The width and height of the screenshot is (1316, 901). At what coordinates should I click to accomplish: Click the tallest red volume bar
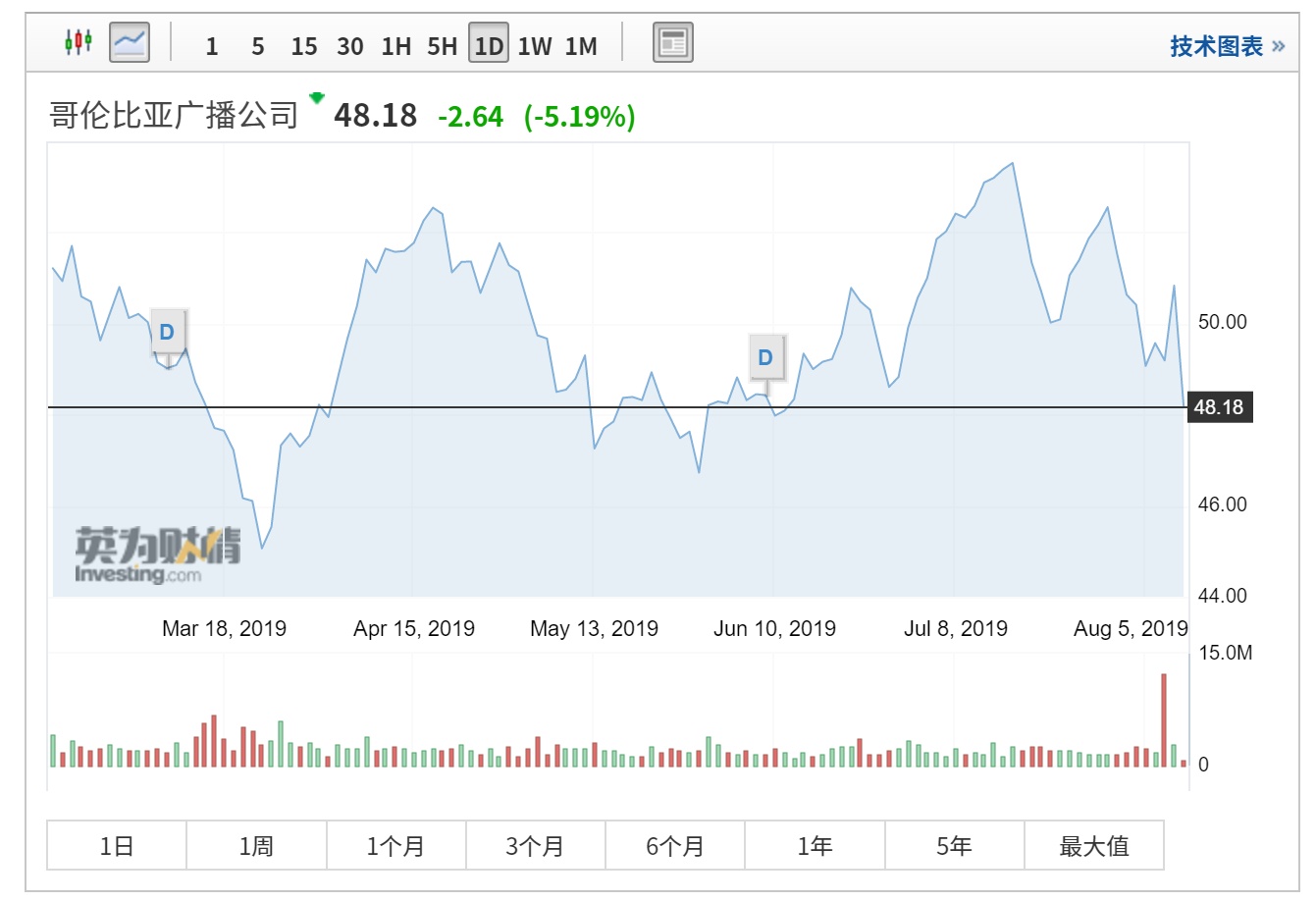click(x=1164, y=719)
